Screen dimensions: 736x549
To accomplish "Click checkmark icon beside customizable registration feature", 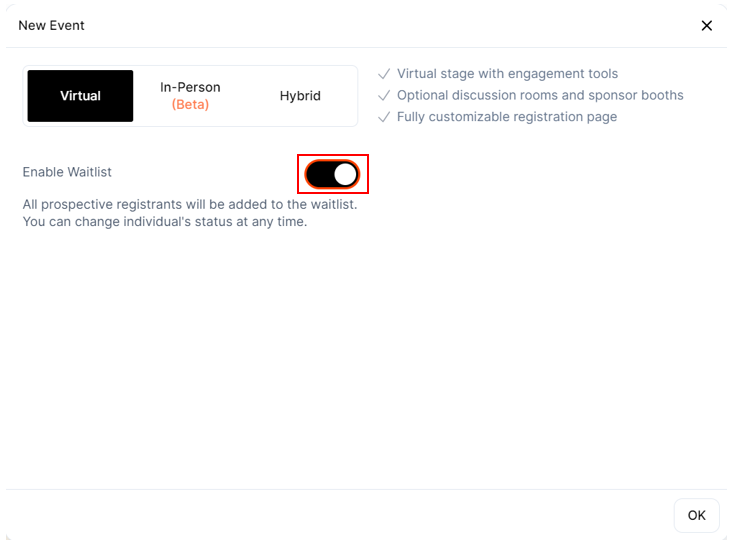I will [384, 118].
